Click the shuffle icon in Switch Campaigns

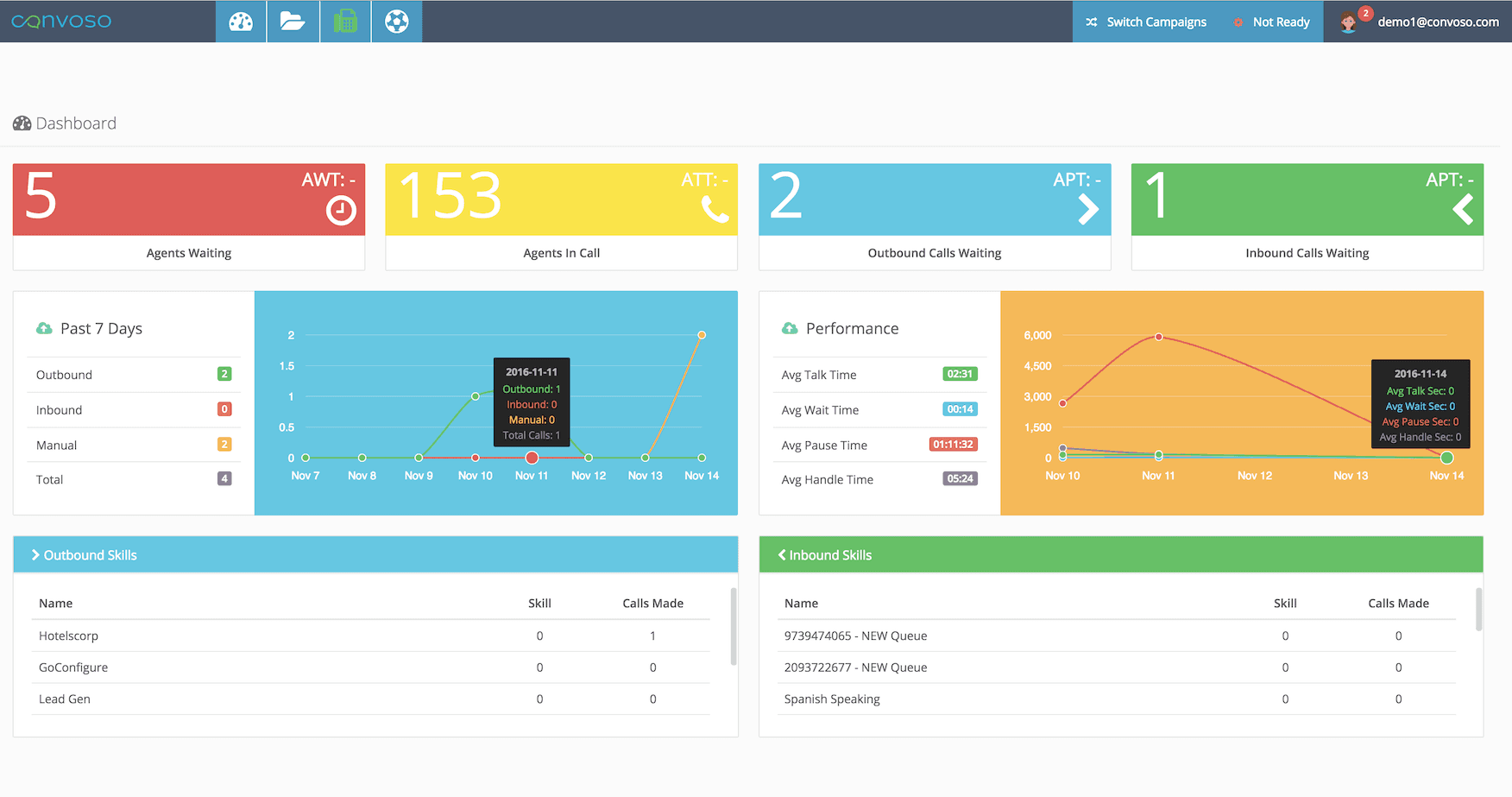pos(1092,22)
